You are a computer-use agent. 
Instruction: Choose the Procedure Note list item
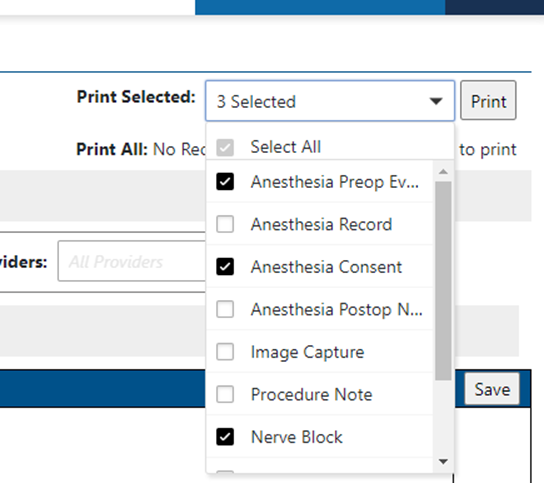coord(320,394)
